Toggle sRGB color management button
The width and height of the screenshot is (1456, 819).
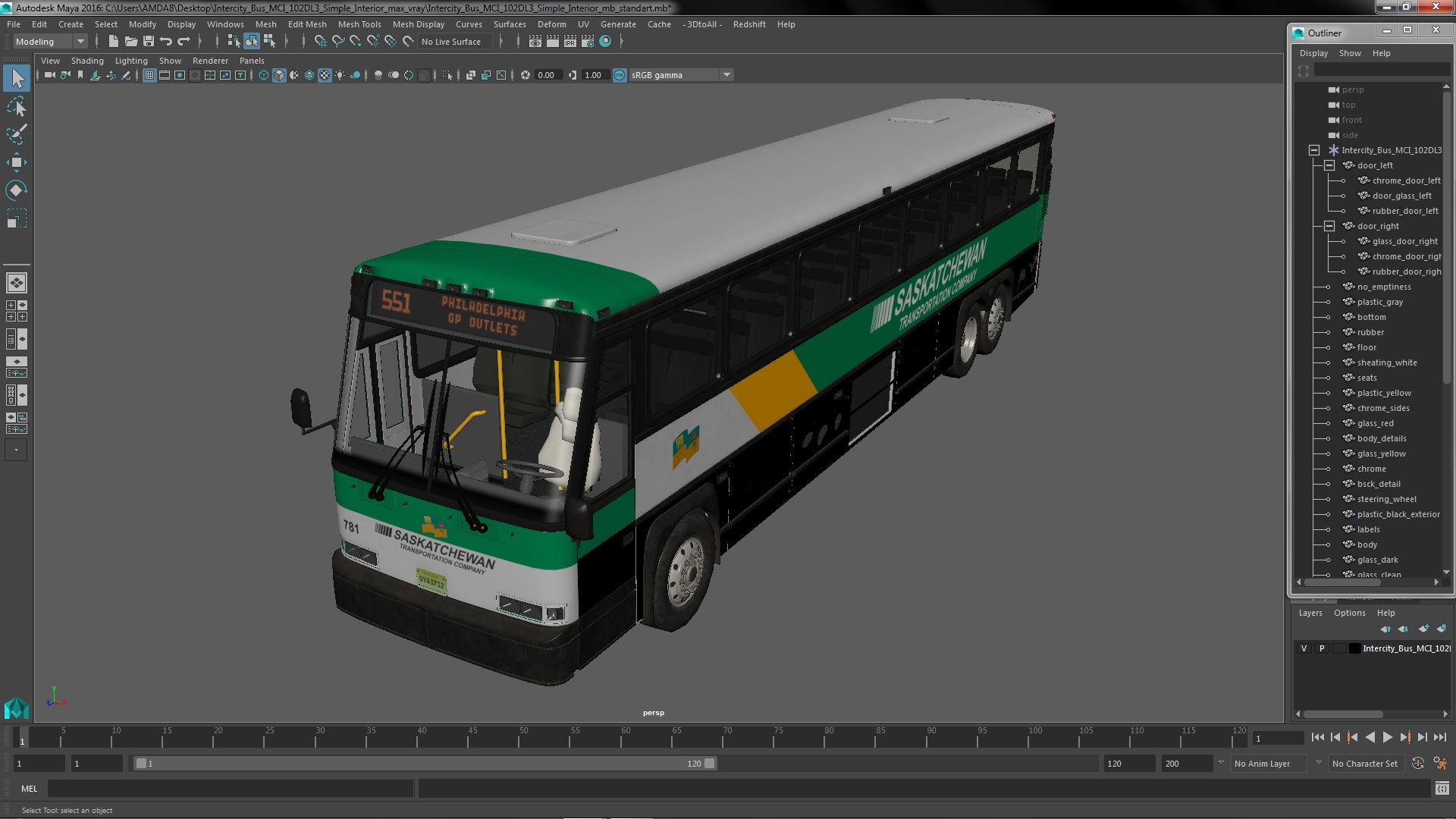point(620,75)
